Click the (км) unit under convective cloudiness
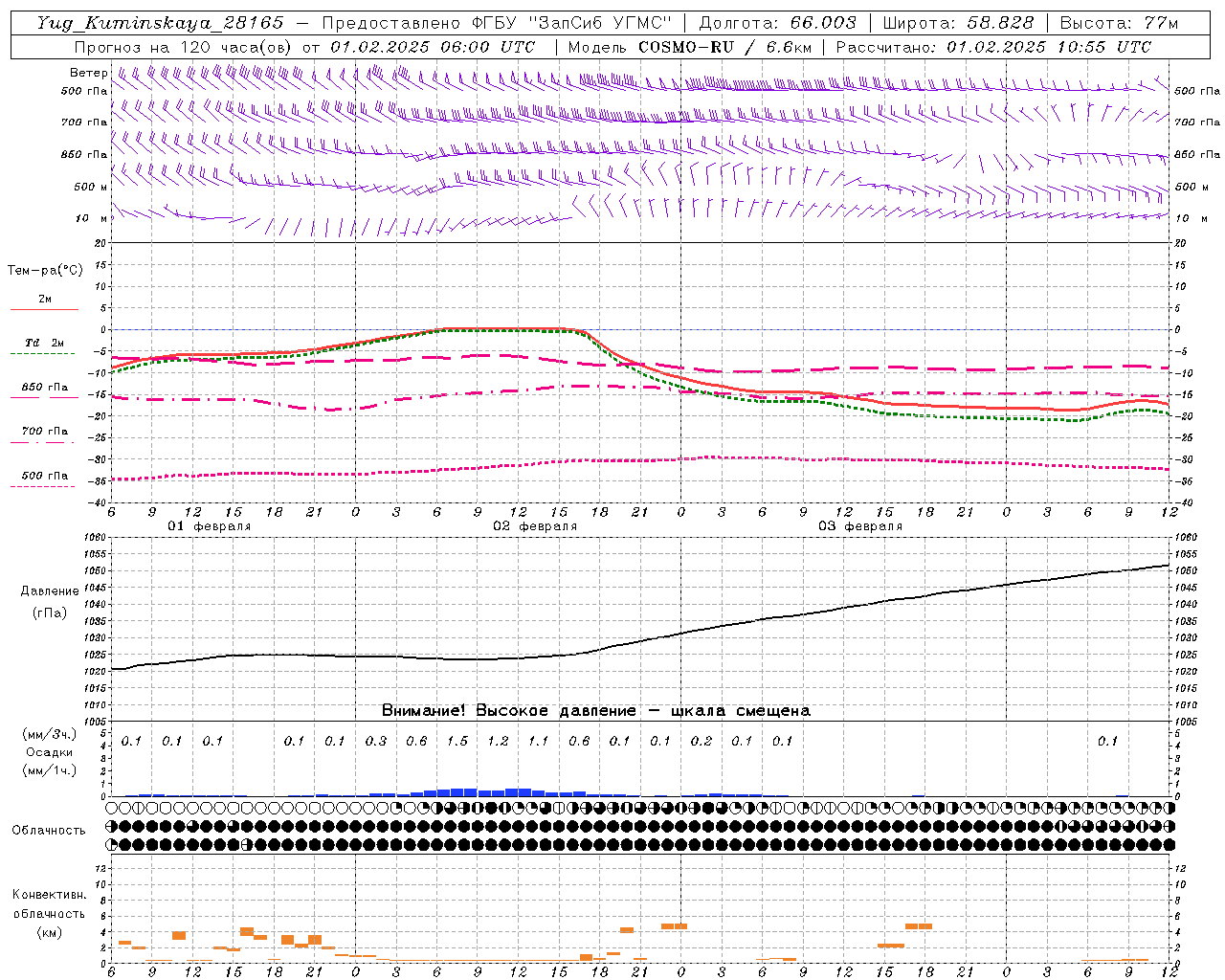The image size is (1225, 980). click(x=49, y=932)
